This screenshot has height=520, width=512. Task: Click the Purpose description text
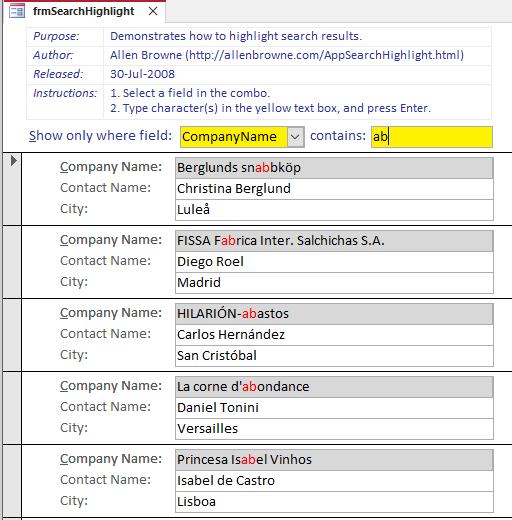click(x=236, y=36)
